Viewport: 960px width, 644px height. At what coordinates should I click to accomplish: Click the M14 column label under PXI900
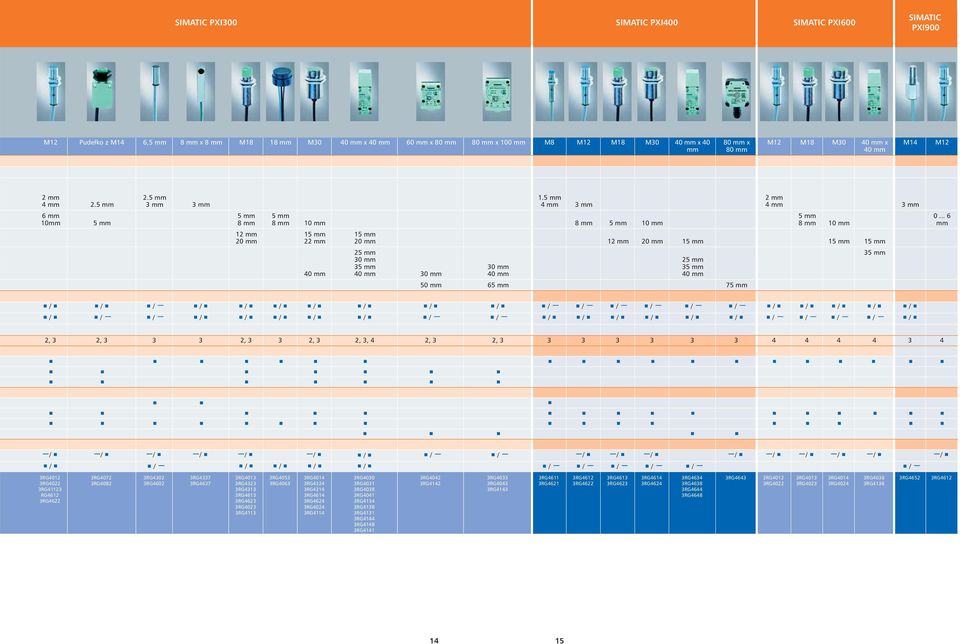[910, 142]
